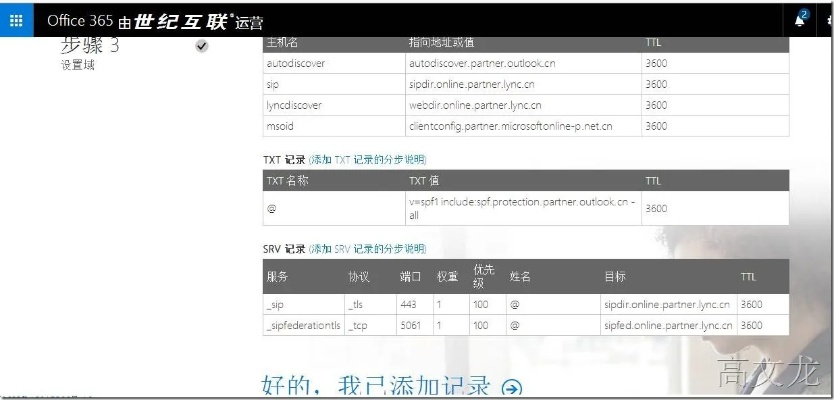Select port 5061 cell

click(x=414, y=325)
